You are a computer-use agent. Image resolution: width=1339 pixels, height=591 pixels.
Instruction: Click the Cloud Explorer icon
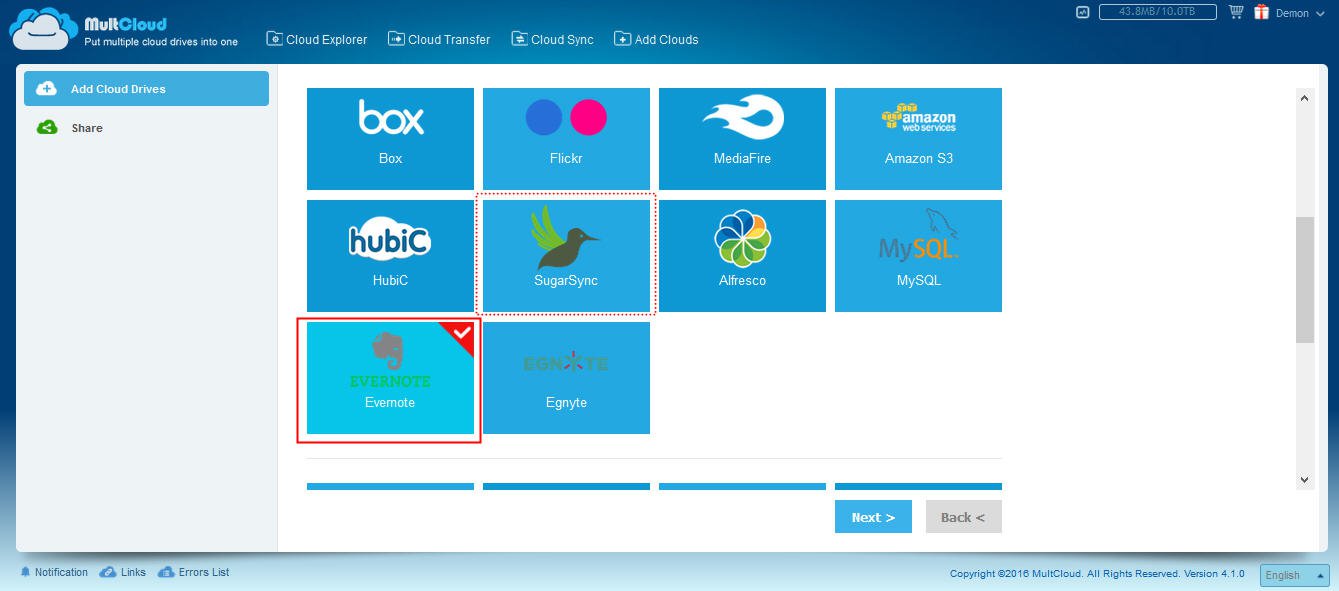pyautogui.click(x=274, y=39)
